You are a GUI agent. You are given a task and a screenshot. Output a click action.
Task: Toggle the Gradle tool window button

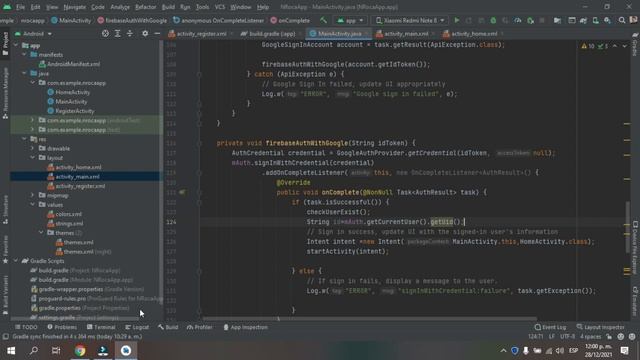click(635, 44)
